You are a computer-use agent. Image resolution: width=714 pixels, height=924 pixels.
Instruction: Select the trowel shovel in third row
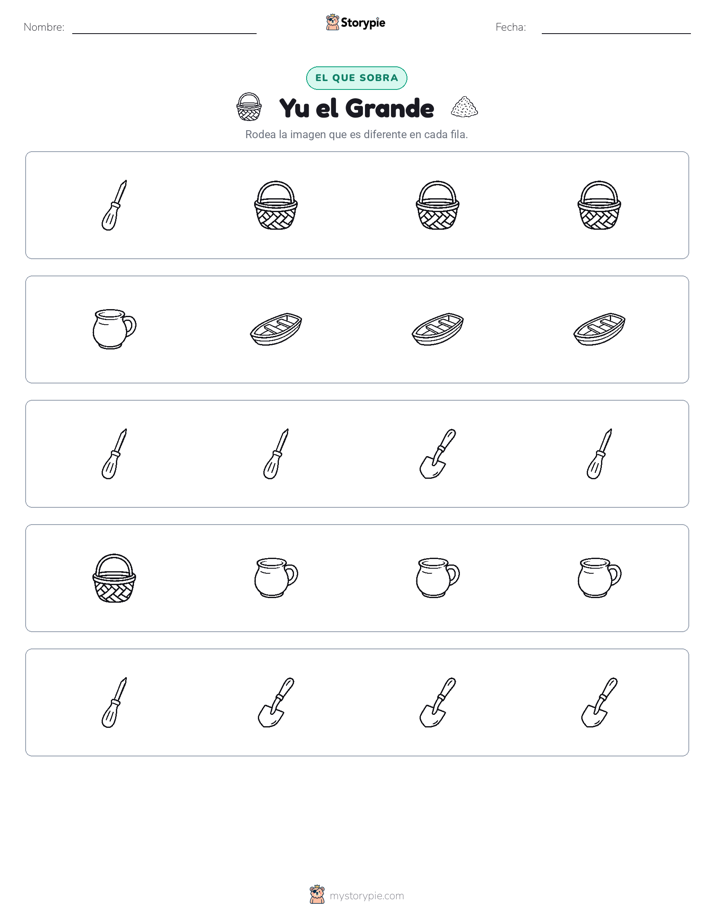coord(437,454)
